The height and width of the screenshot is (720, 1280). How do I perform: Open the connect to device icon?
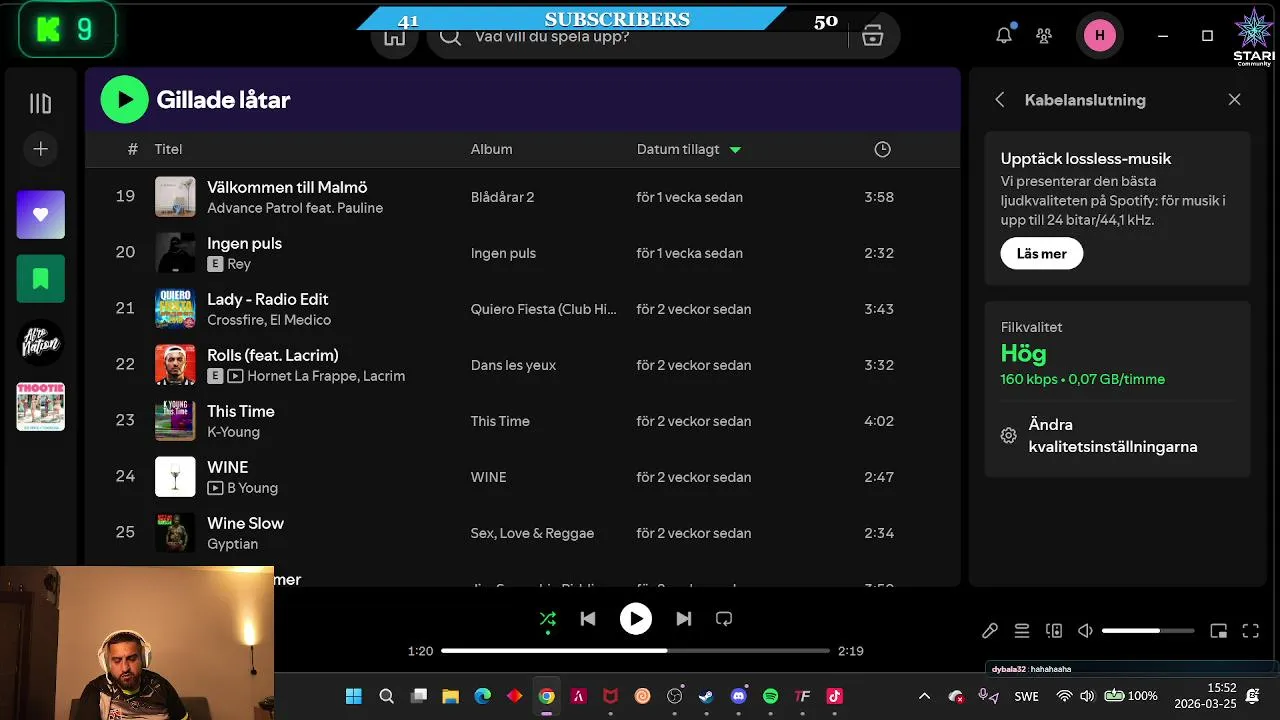[x=1054, y=631]
